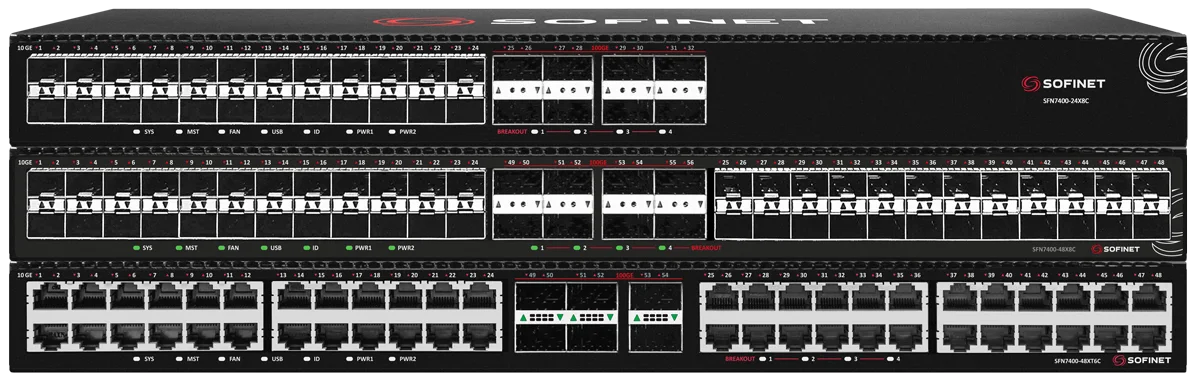Click the green FAN LED on the SFN7400-48X8C switch
The image size is (1200, 384).
coord(221,247)
